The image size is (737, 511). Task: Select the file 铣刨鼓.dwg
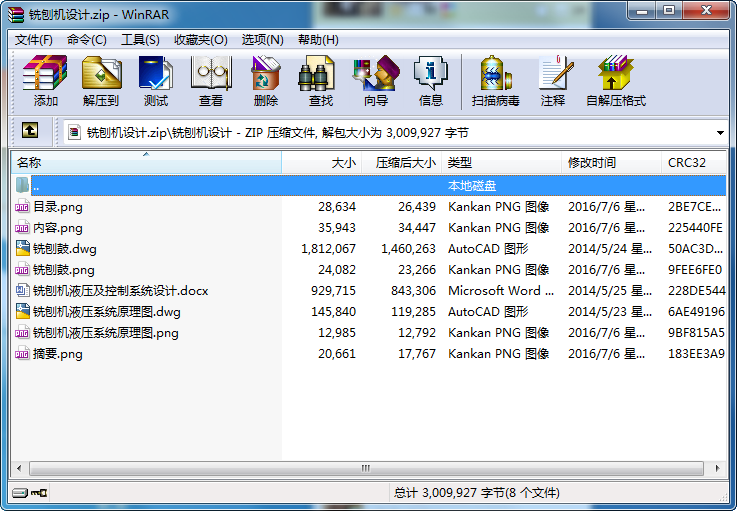pyautogui.click(x=65, y=249)
